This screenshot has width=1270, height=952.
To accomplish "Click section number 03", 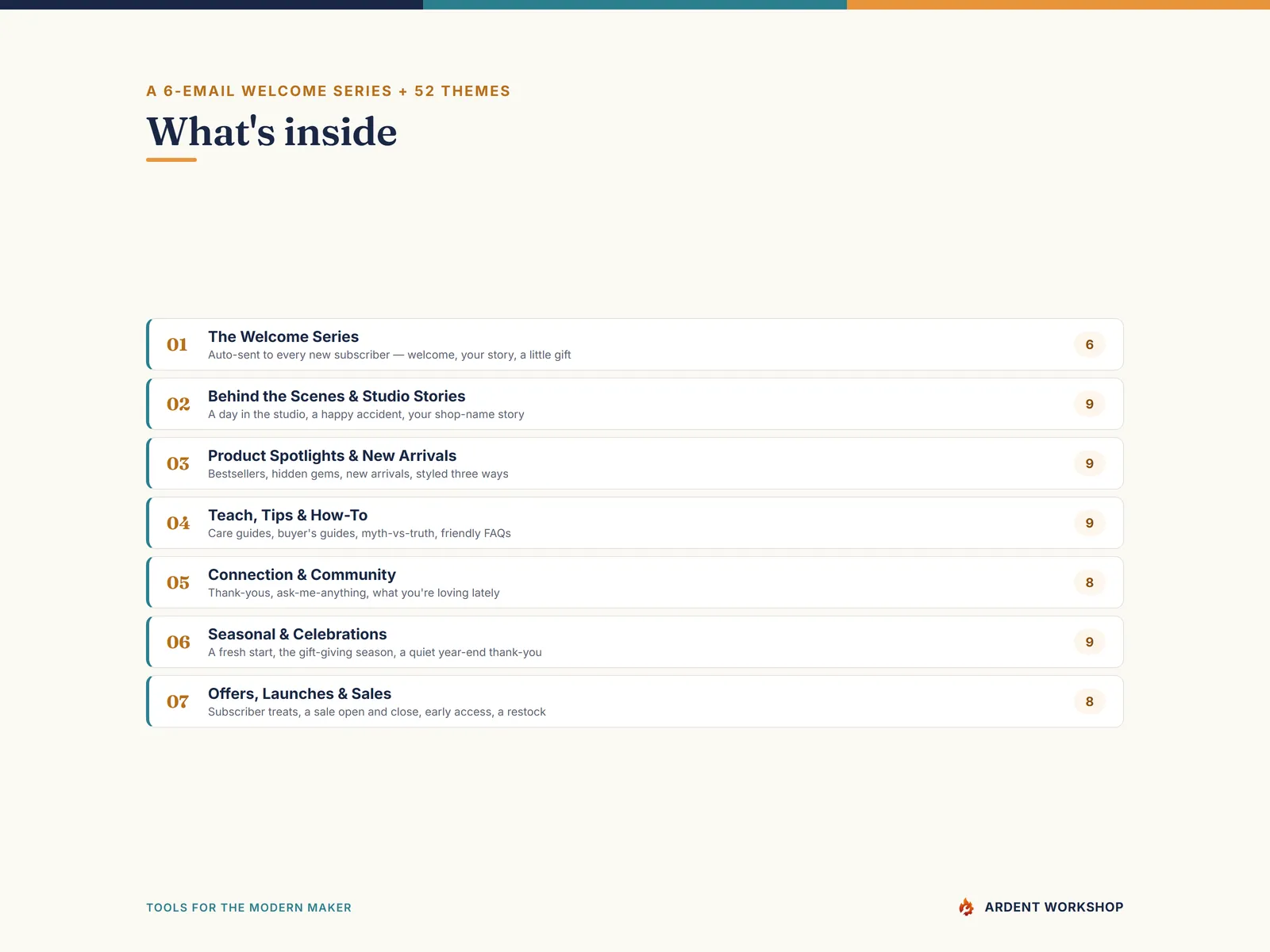I will pyautogui.click(x=178, y=463).
